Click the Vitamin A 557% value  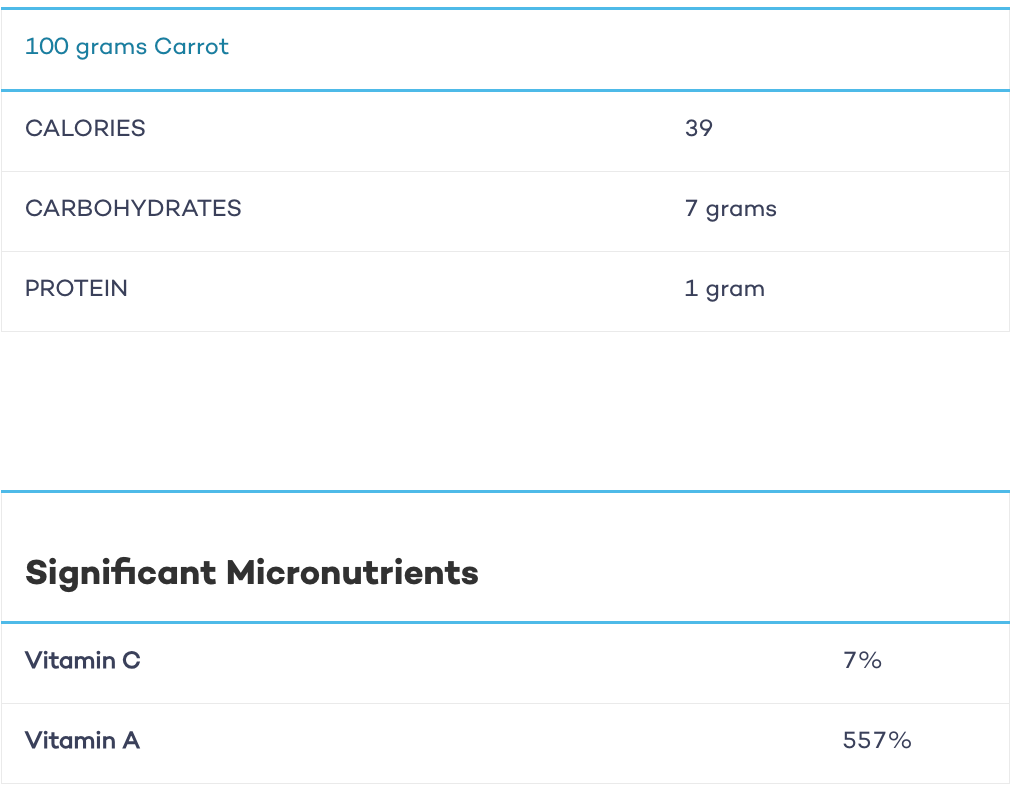click(877, 741)
